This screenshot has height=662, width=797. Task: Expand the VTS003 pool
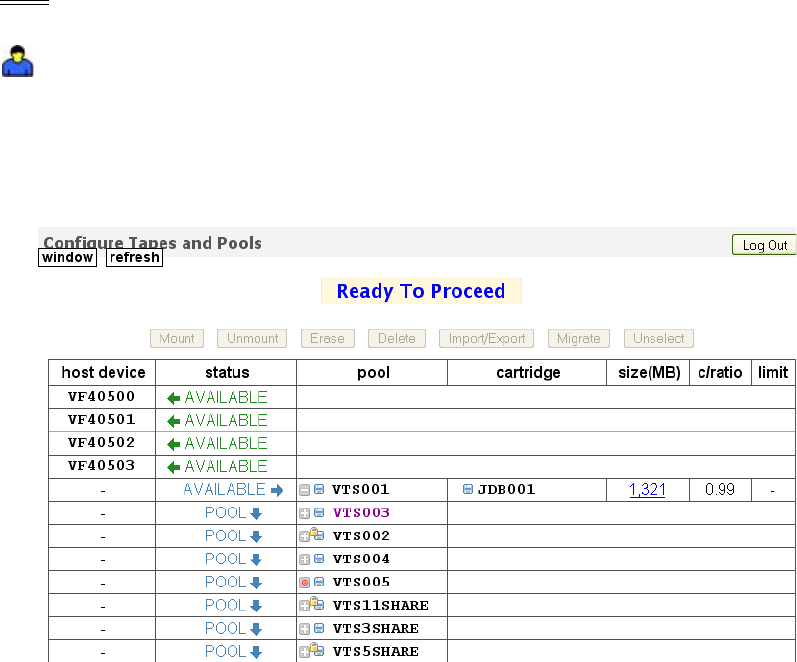[x=305, y=513]
